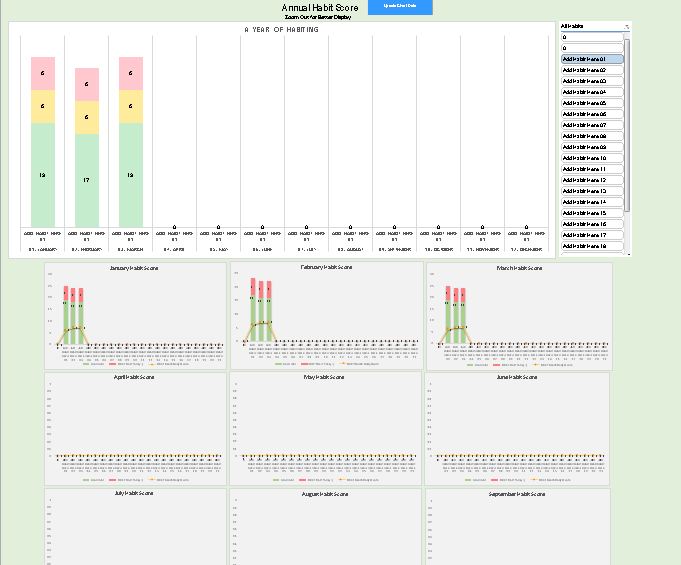Select the August Habit Score chart title
Image resolution: width=681 pixels, height=565 pixels.
pyautogui.click(x=325, y=494)
